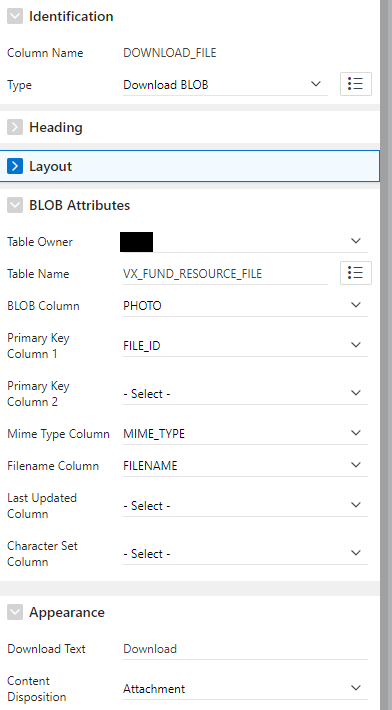Image resolution: width=392 pixels, height=710 pixels.
Task: Open the list-of-values button beside Type
Action: click(x=356, y=84)
